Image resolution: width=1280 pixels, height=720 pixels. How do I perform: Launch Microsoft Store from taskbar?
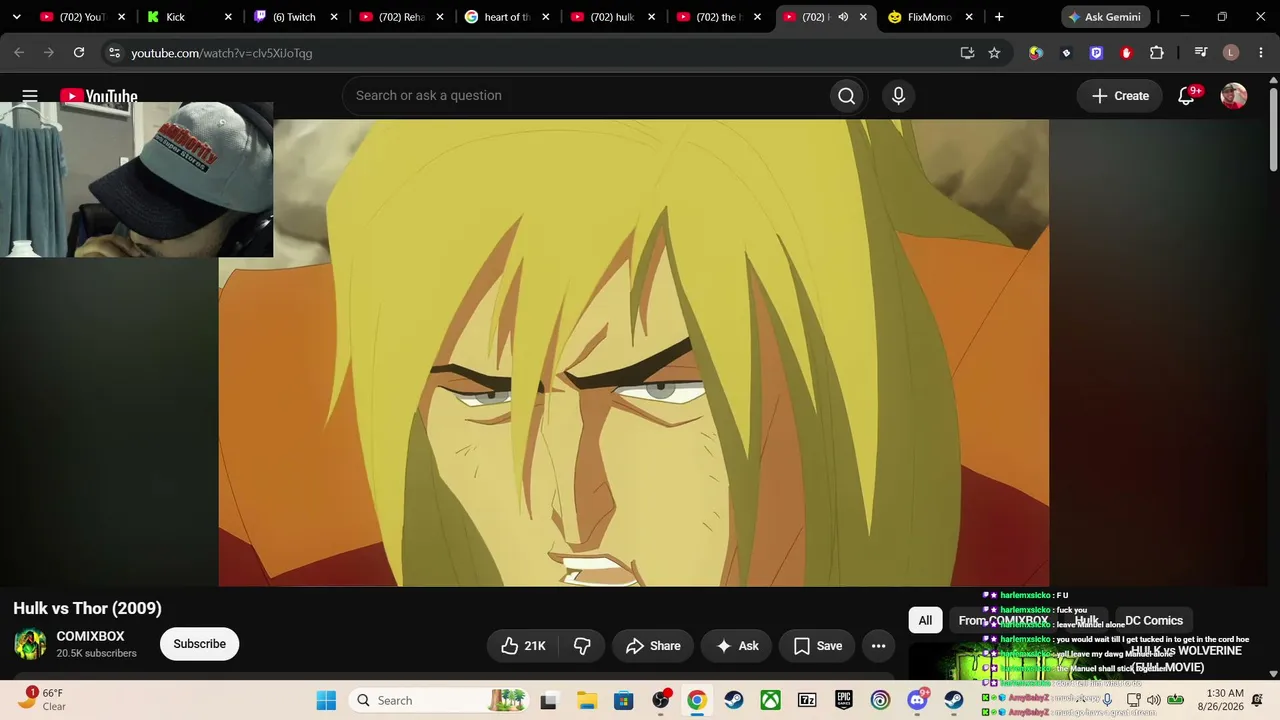(x=623, y=700)
